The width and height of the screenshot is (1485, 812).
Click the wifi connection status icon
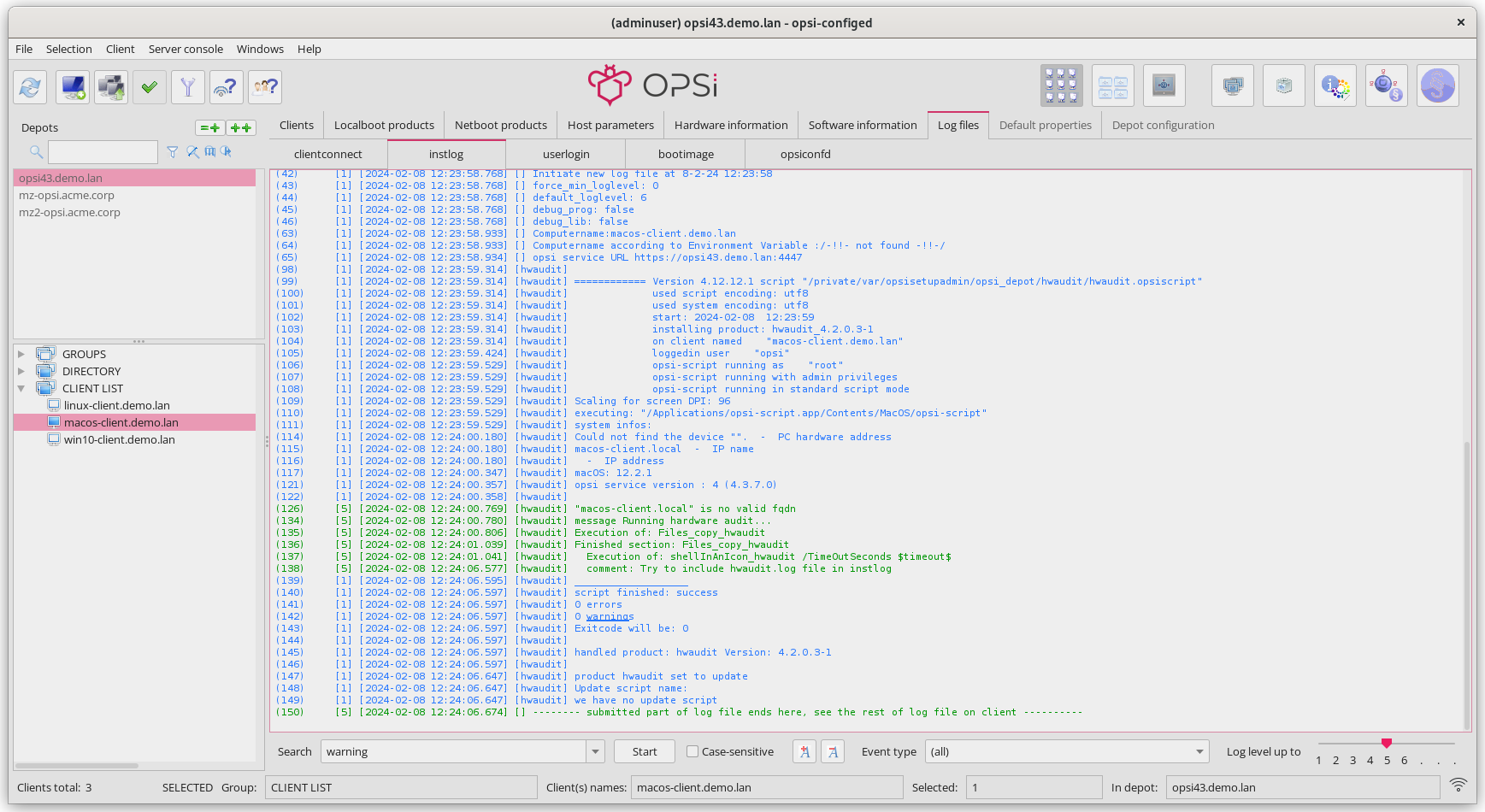tap(1458, 785)
